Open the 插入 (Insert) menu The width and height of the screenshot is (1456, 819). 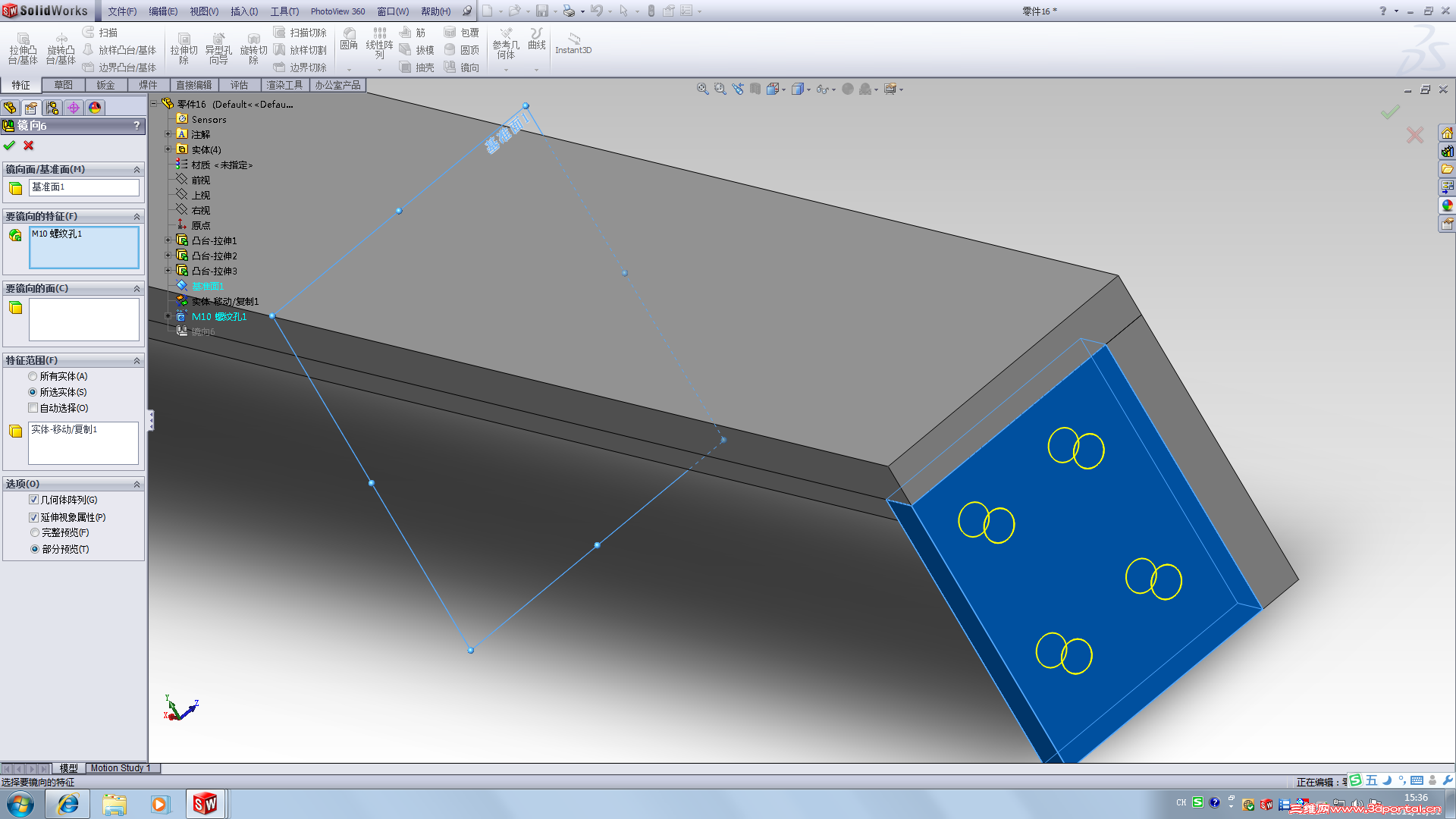(x=243, y=11)
